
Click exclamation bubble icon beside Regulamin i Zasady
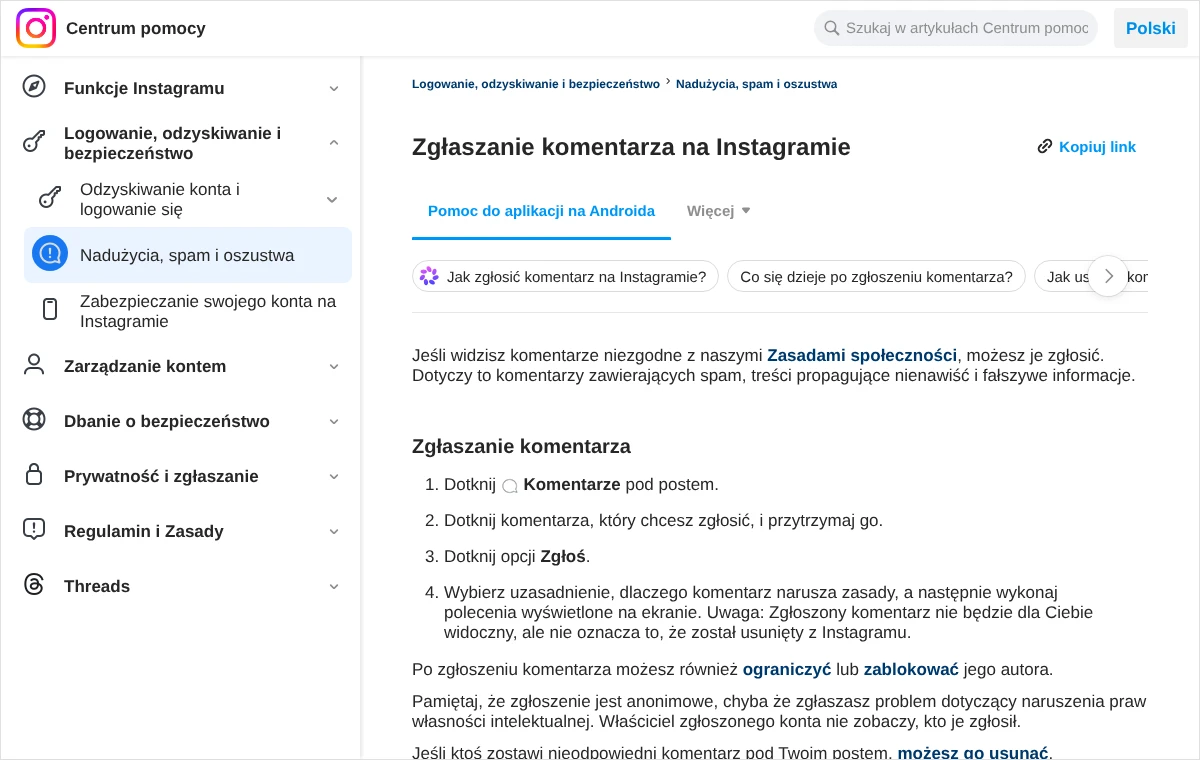[34, 529]
